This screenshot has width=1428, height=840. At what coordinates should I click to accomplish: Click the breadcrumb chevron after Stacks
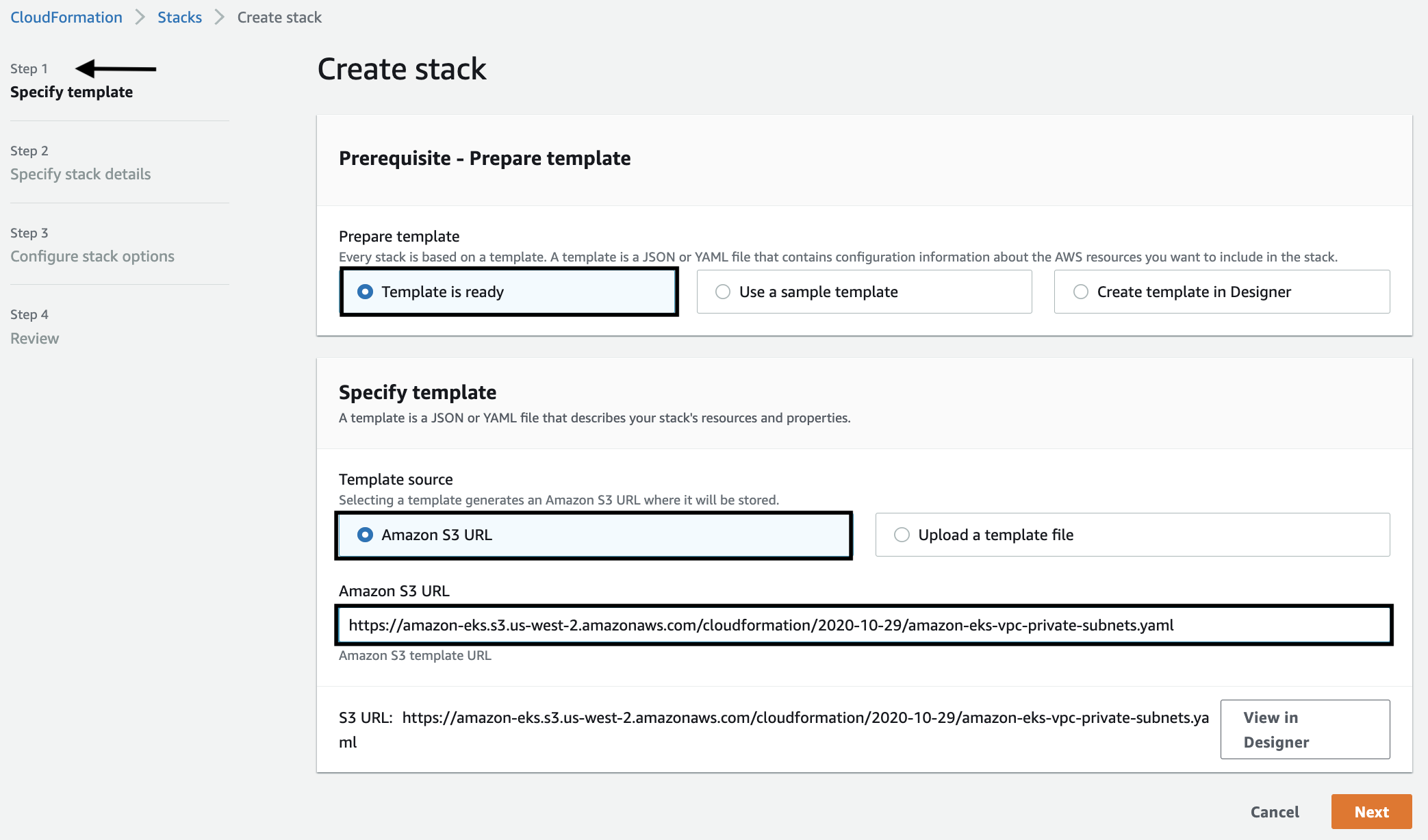(x=220, y=17)
